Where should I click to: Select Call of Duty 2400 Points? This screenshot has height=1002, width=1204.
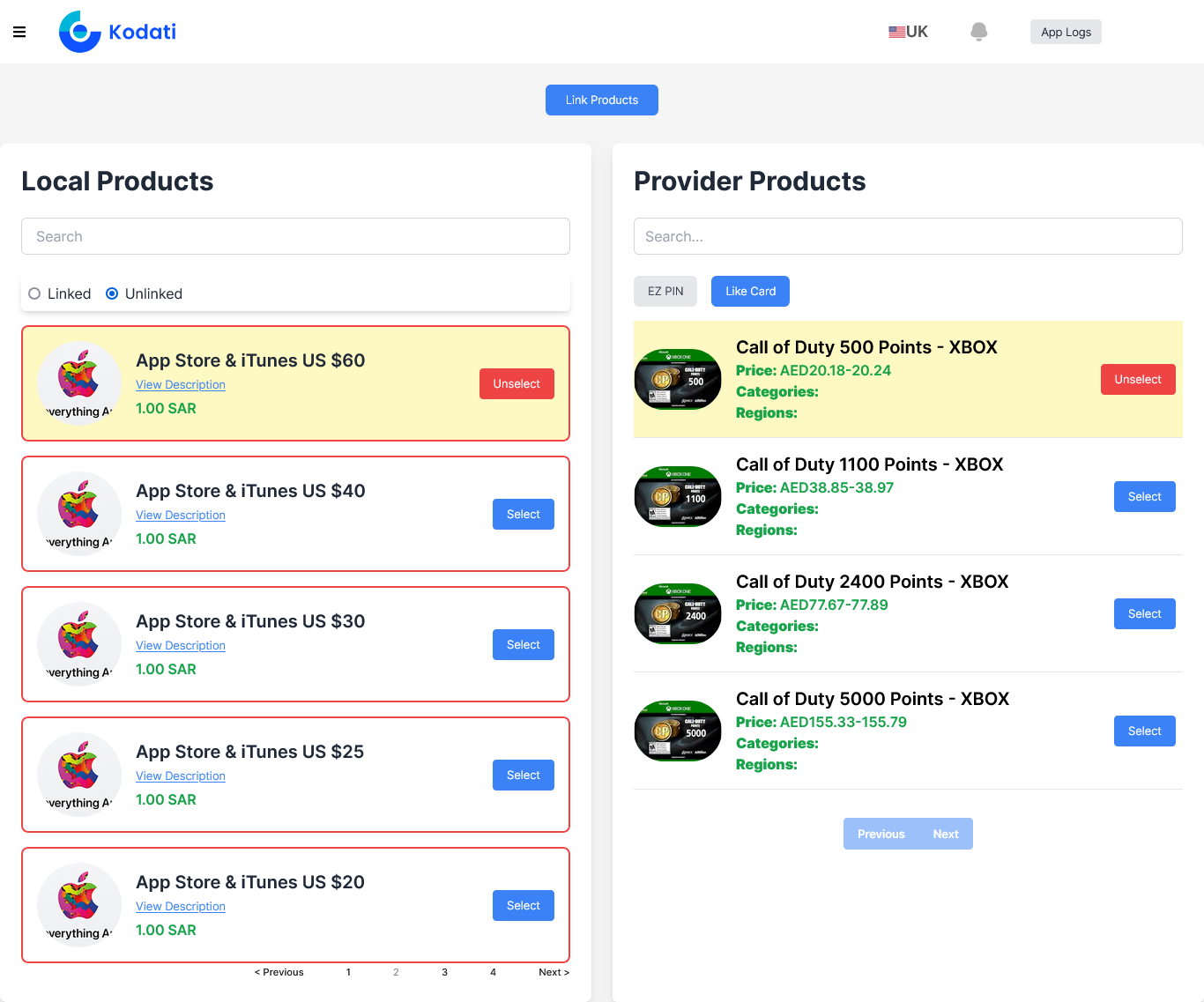point(1145,613)
